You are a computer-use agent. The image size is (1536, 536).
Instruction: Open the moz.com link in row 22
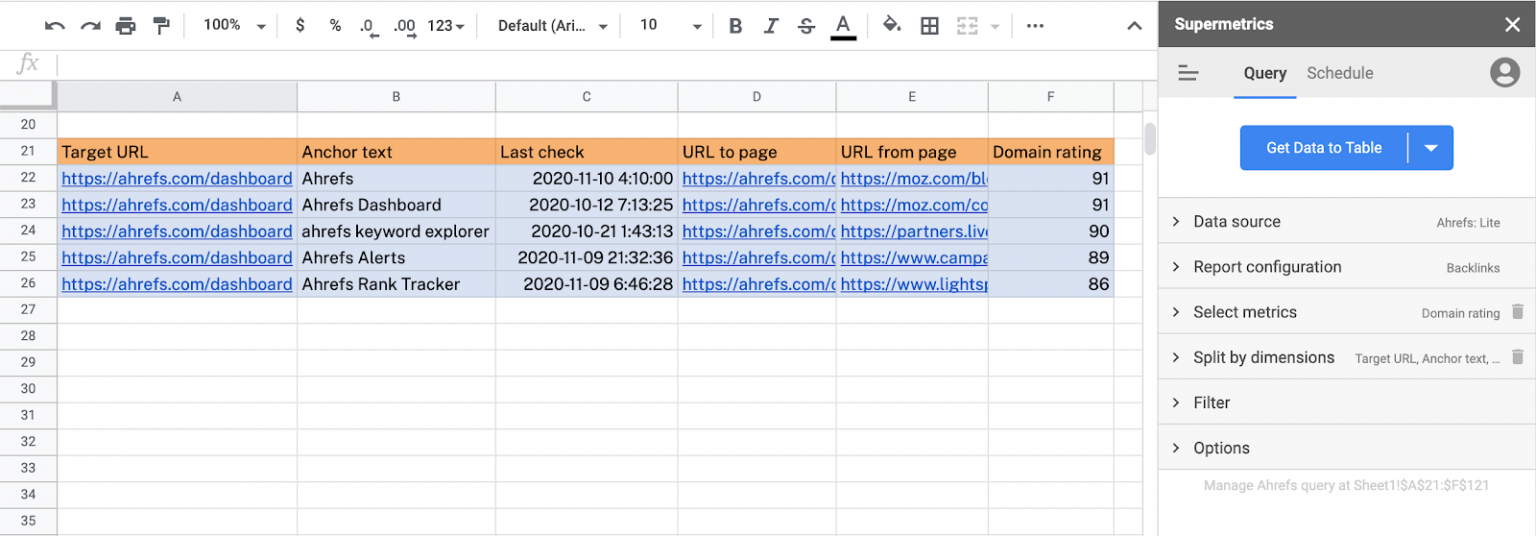tap(913, 179)
